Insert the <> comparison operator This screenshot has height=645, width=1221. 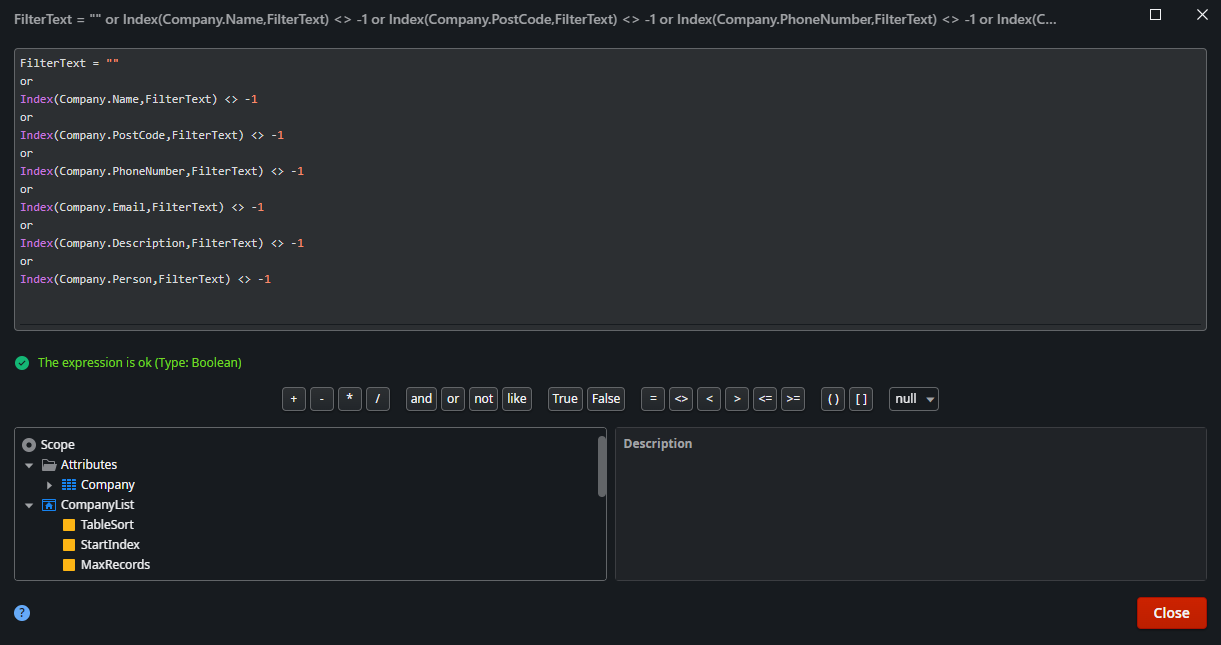point(681,398)
